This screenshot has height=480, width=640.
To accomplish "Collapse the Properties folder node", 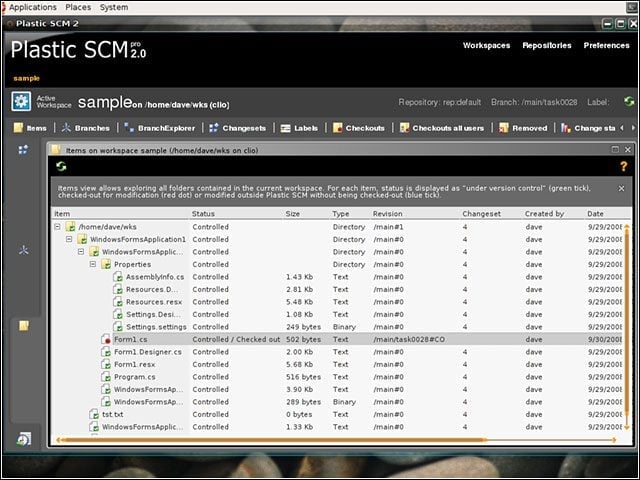I will [x=93, y=264].
